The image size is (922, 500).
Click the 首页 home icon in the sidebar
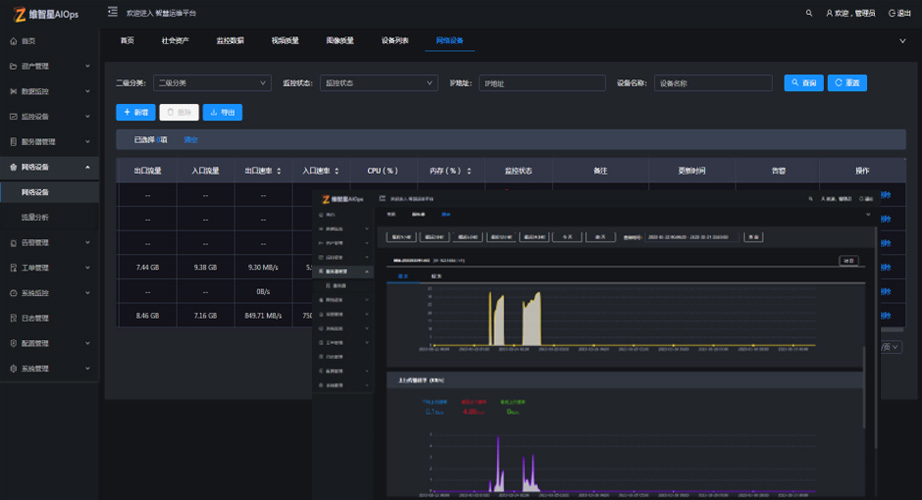[13, 41]
